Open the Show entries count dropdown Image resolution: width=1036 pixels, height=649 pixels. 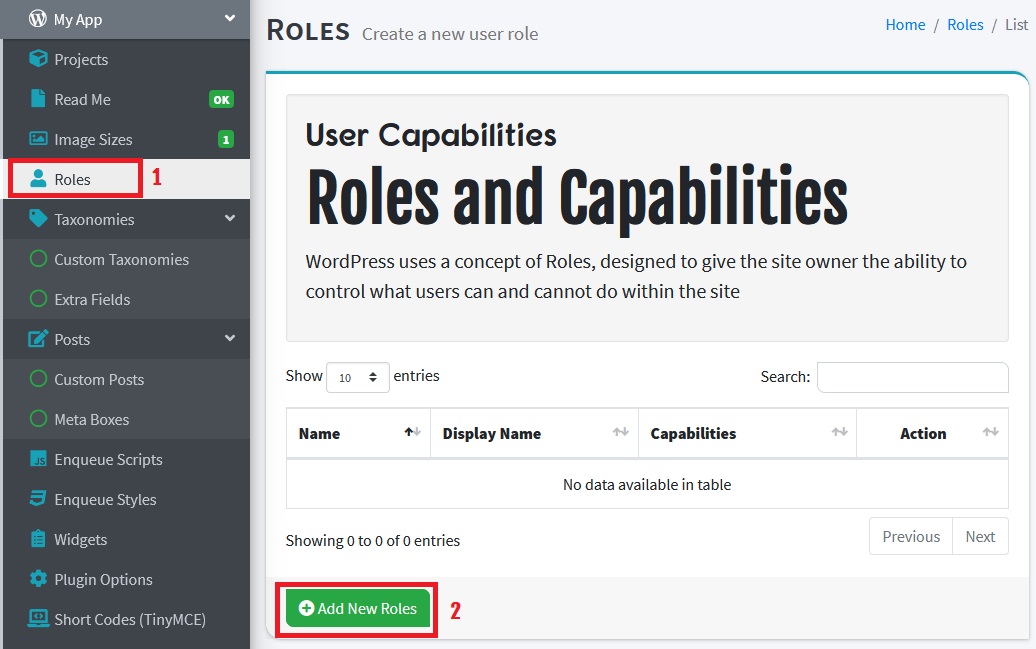357,377
